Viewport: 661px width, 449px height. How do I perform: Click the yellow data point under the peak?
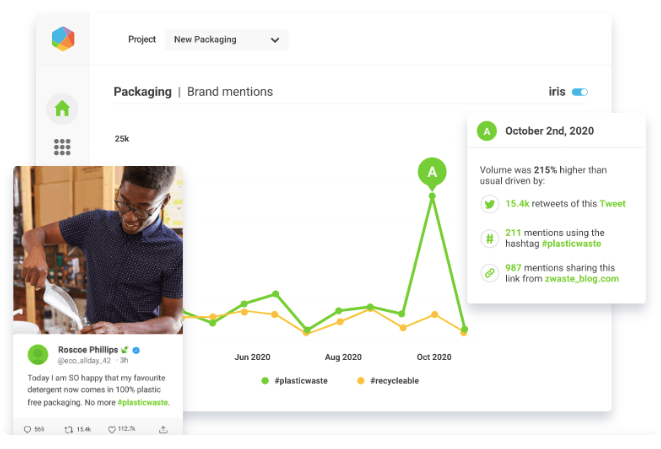coord(435,315)
